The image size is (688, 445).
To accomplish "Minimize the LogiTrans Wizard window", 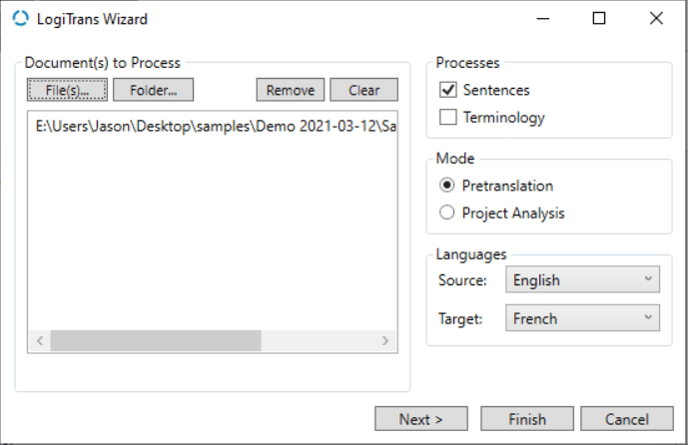I will [x=542, y=18].
